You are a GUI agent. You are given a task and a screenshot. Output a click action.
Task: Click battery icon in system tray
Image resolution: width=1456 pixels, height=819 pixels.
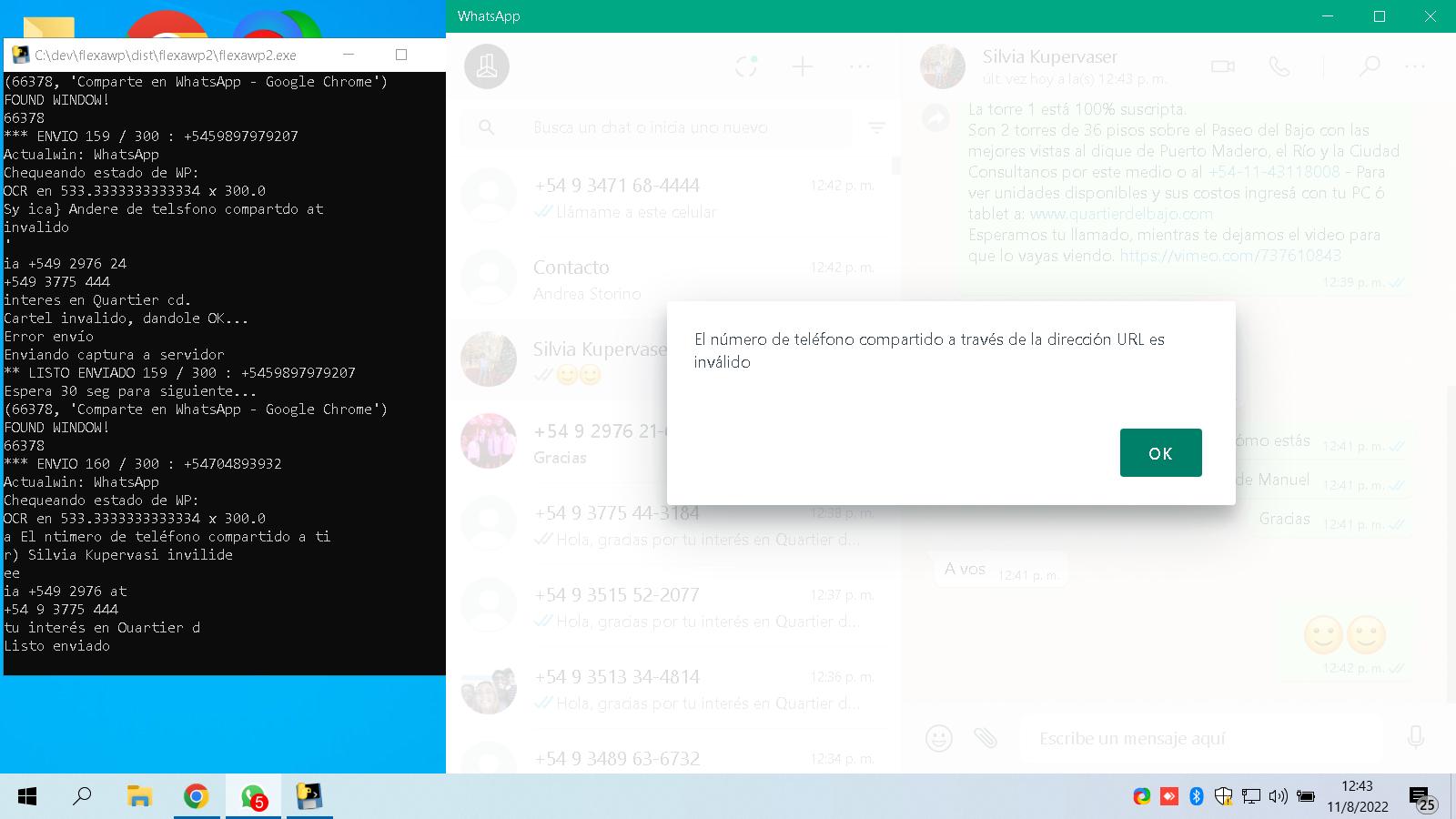pos(1306,796)
